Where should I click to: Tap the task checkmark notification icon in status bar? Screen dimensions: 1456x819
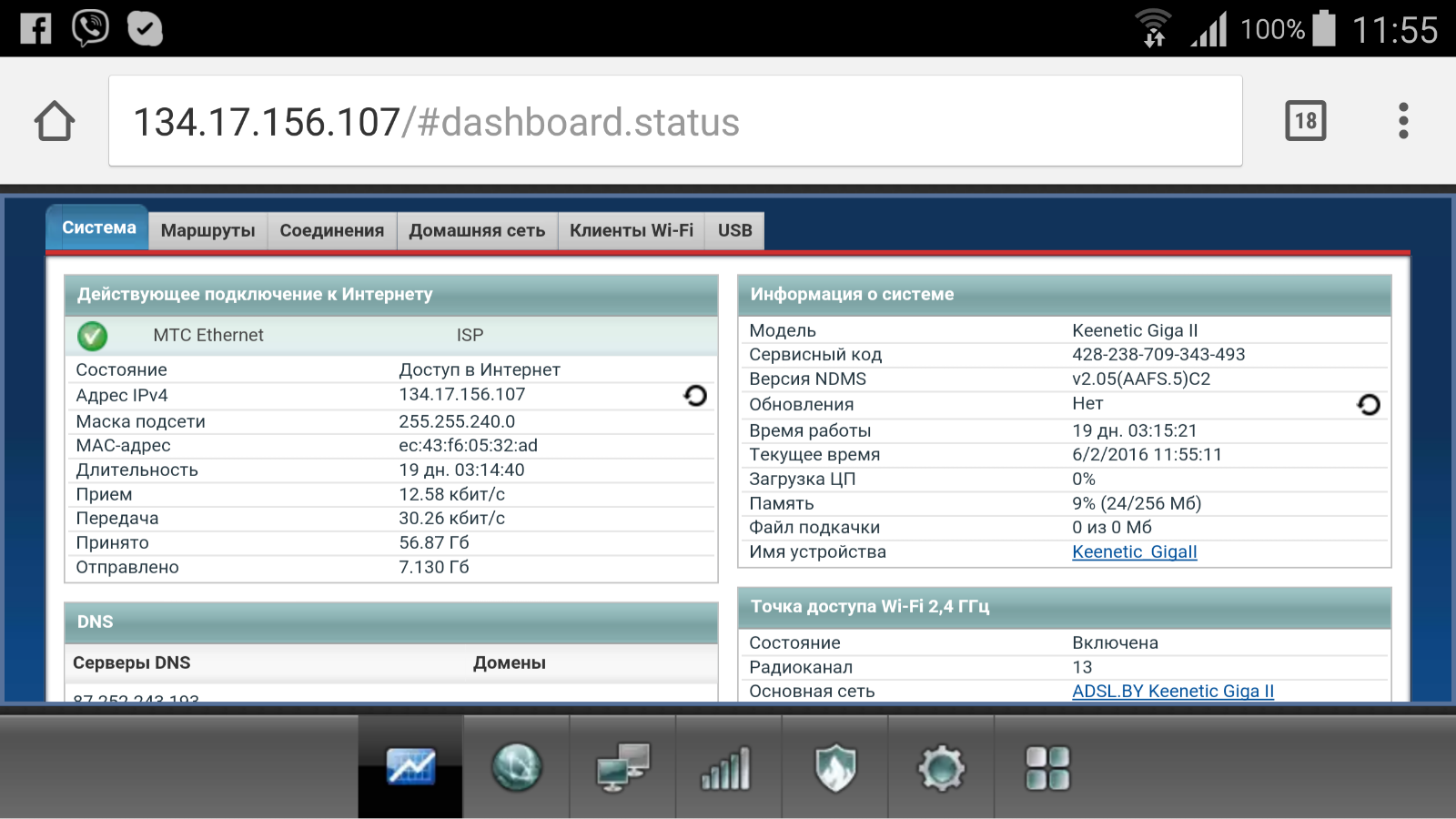tap(145, 28)
